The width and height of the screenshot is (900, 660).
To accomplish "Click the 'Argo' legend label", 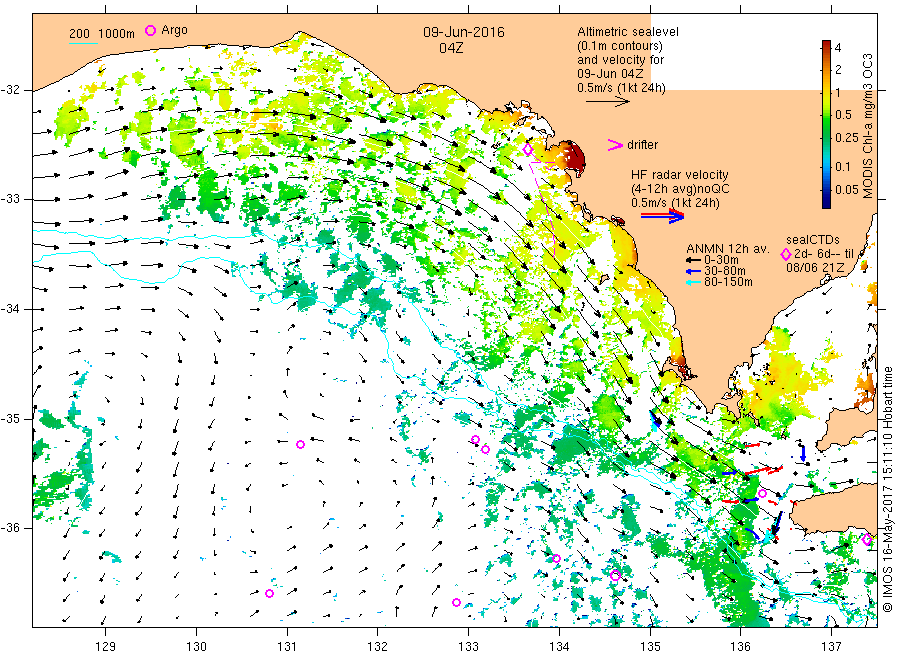I will click(x=174, y=30).
